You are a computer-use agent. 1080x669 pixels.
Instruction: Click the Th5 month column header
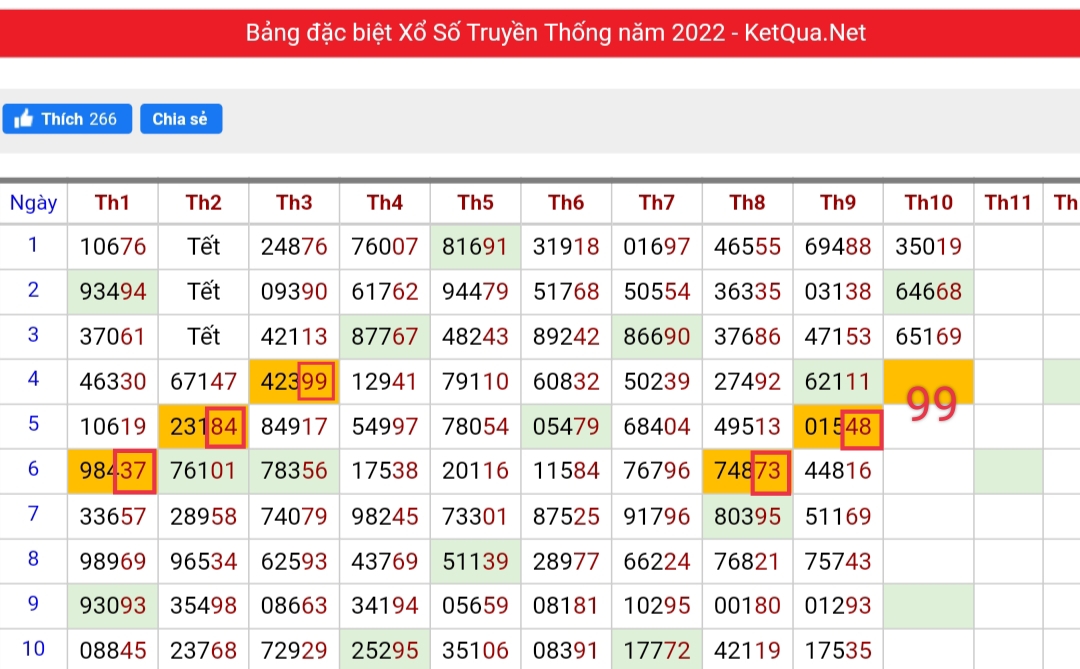click(x=475, y=203)
